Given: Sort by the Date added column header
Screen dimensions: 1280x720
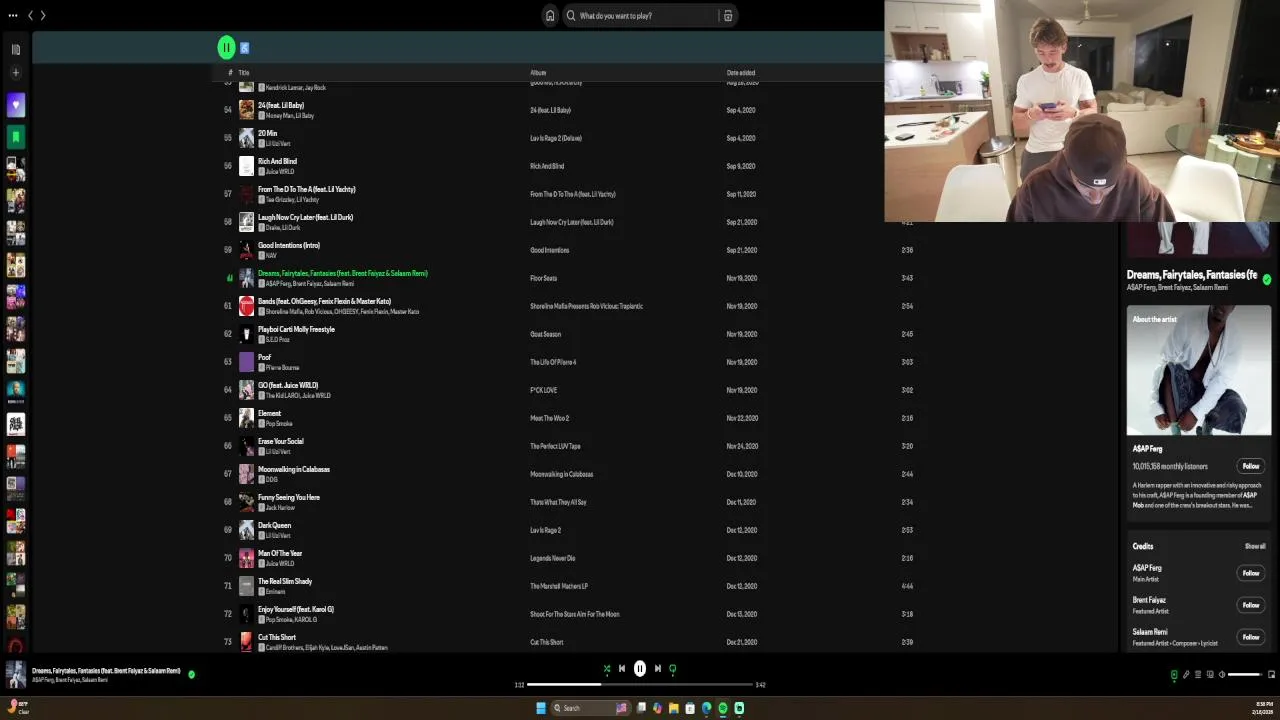Looking at the screenshot, I should pyautogui.click(x=741, y=73).
